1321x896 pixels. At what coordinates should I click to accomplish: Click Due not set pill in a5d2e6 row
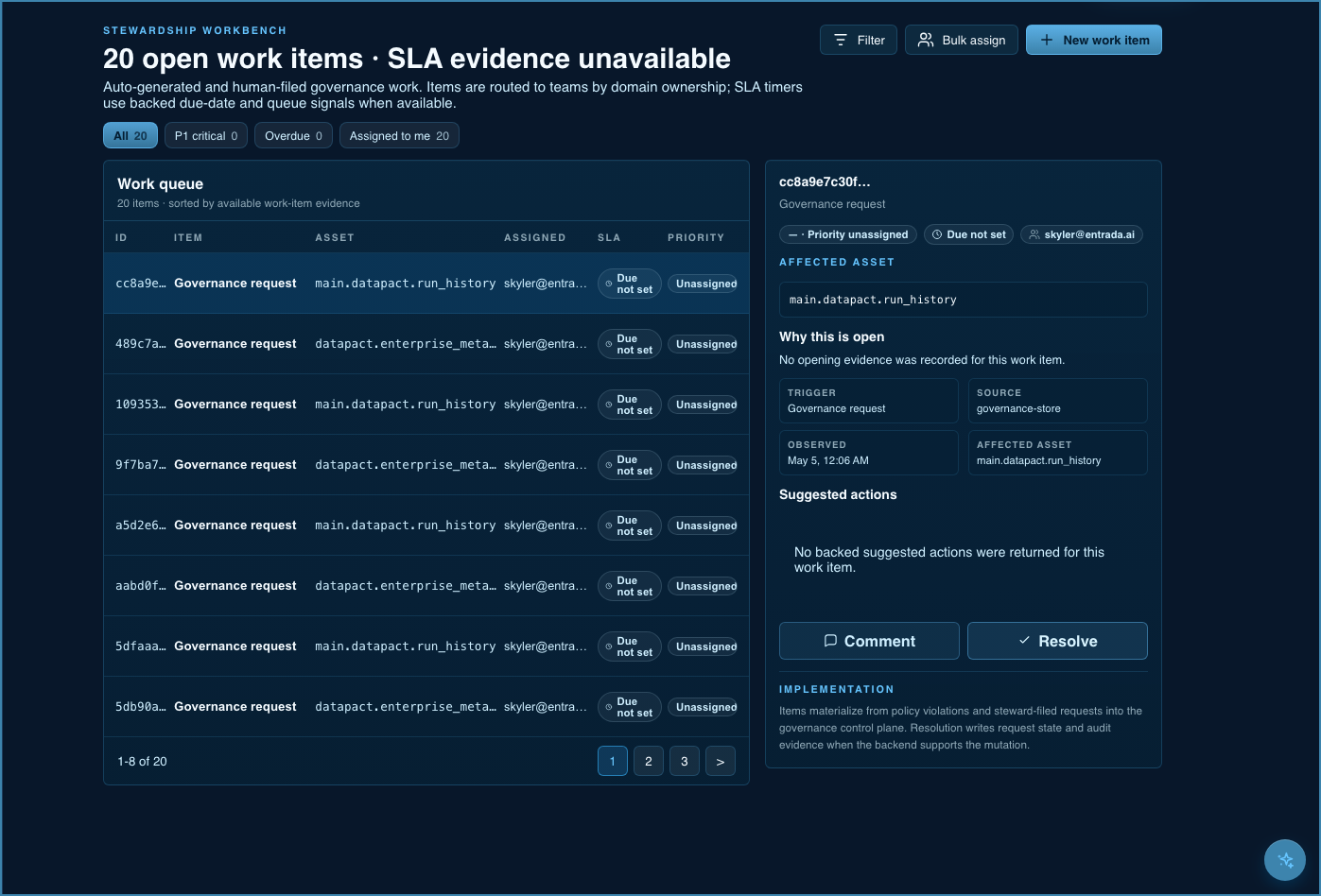[x=629, y=526]
